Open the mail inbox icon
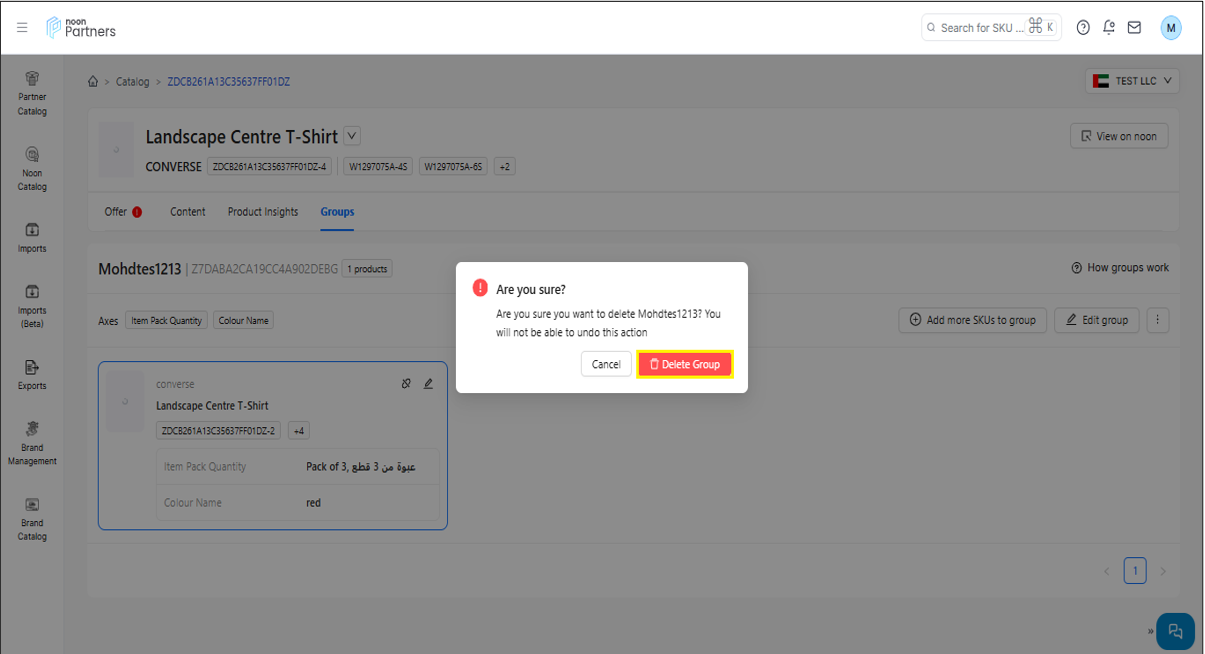The width and height of the screenshot is (1205, 654). click(1134, 28)
